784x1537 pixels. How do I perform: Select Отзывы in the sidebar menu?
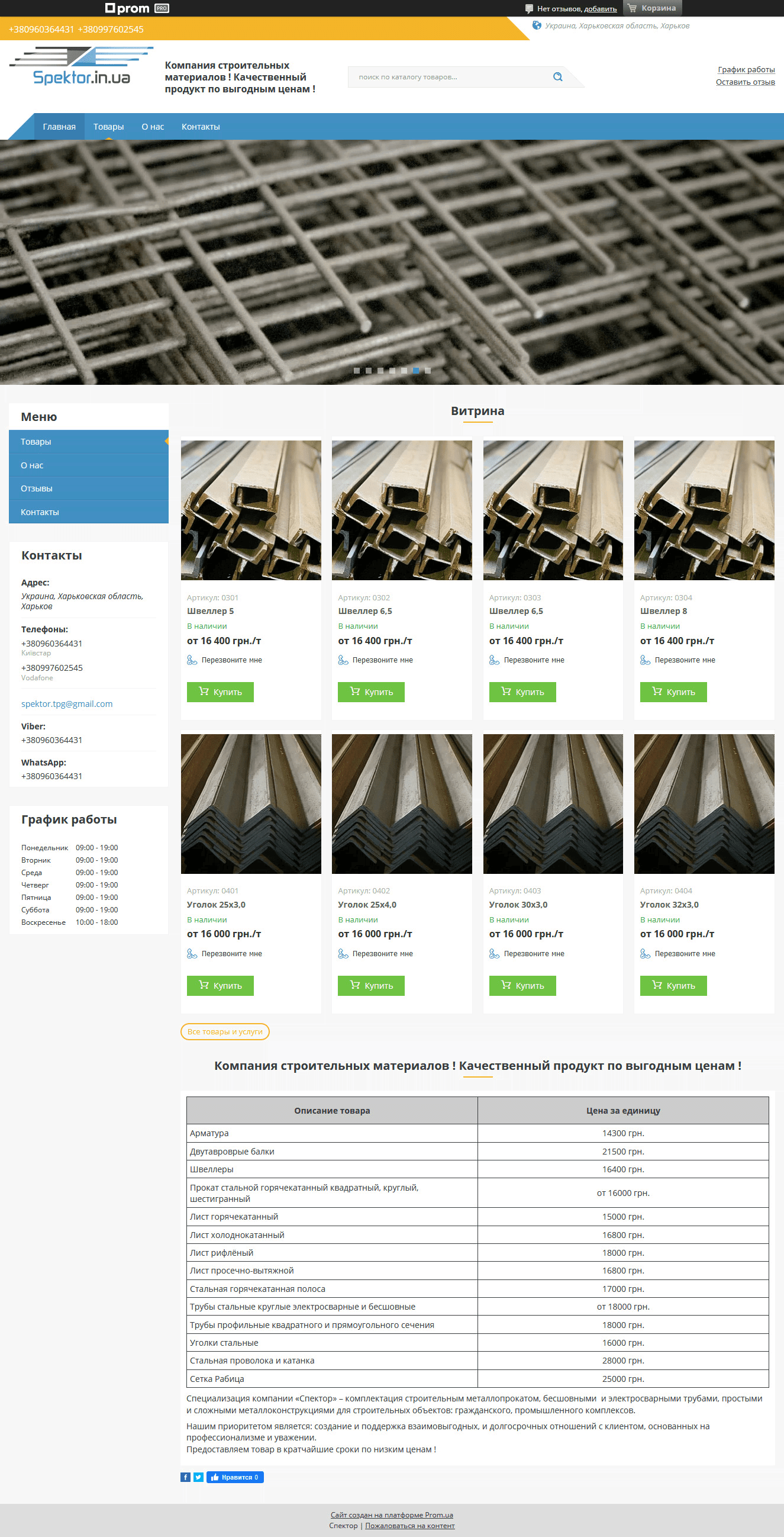coord(36,488)
